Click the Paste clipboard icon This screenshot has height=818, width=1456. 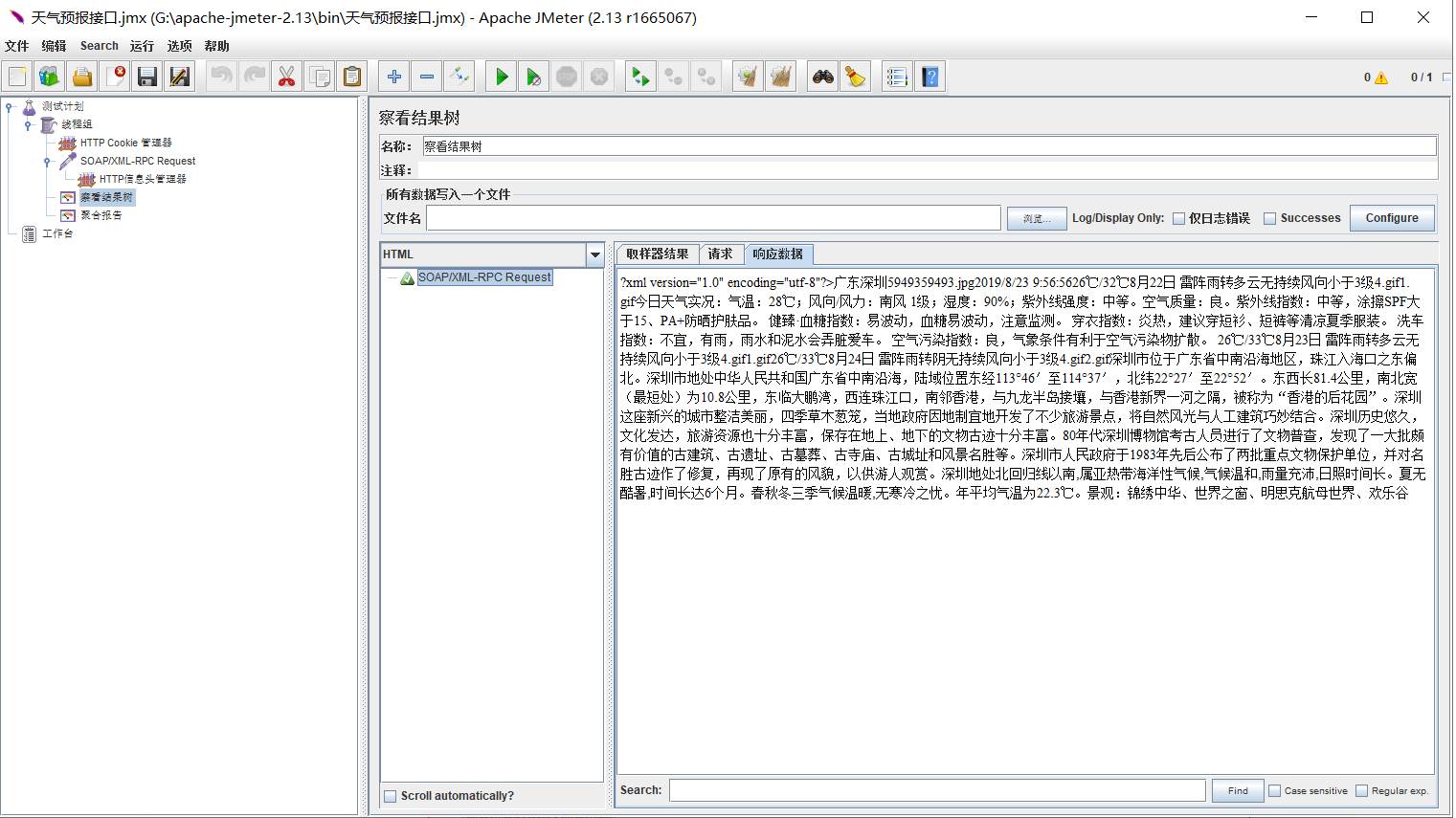pos(352,77)
